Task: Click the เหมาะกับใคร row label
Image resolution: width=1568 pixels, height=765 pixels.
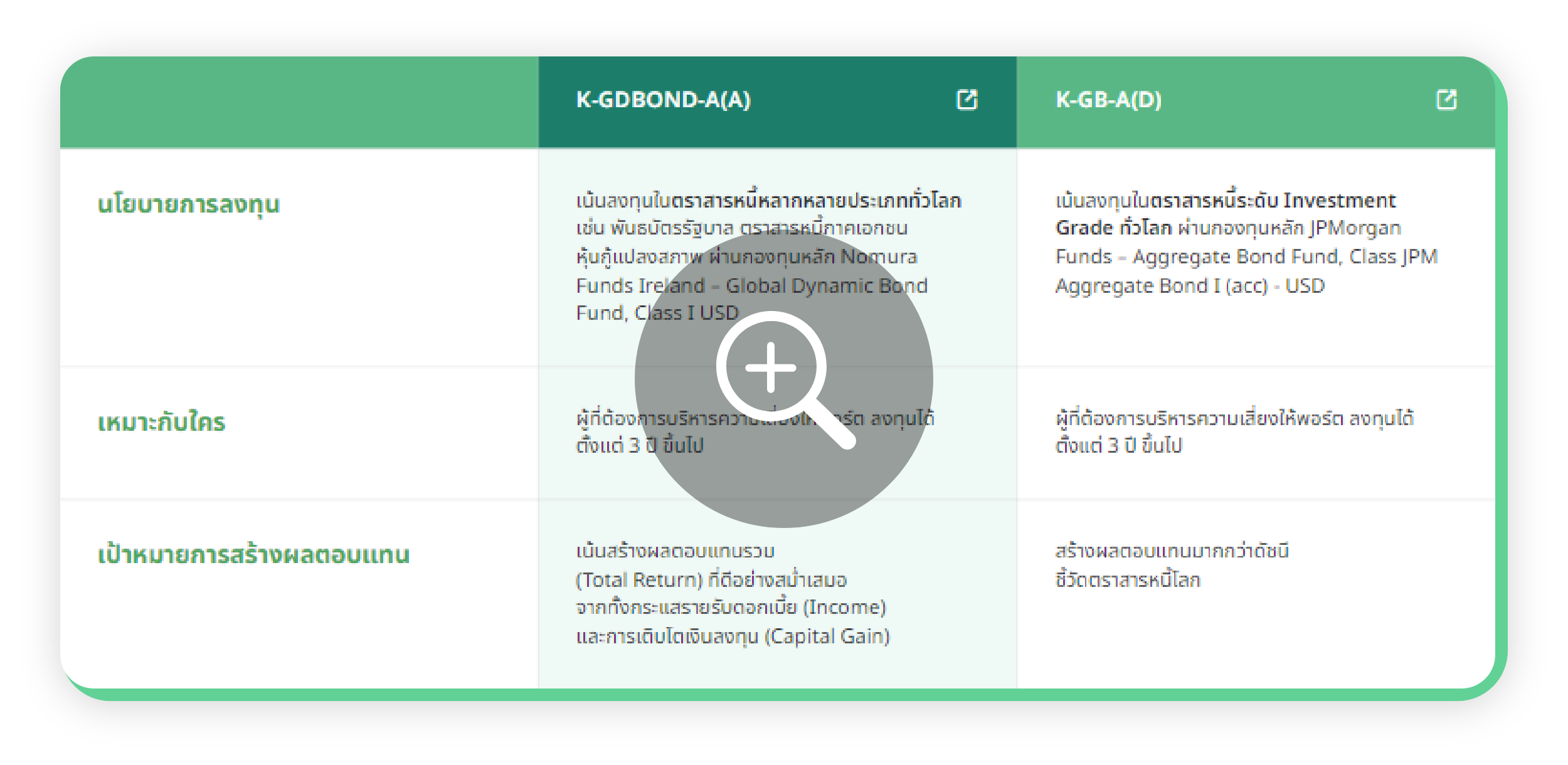Action: click(161, 422)
